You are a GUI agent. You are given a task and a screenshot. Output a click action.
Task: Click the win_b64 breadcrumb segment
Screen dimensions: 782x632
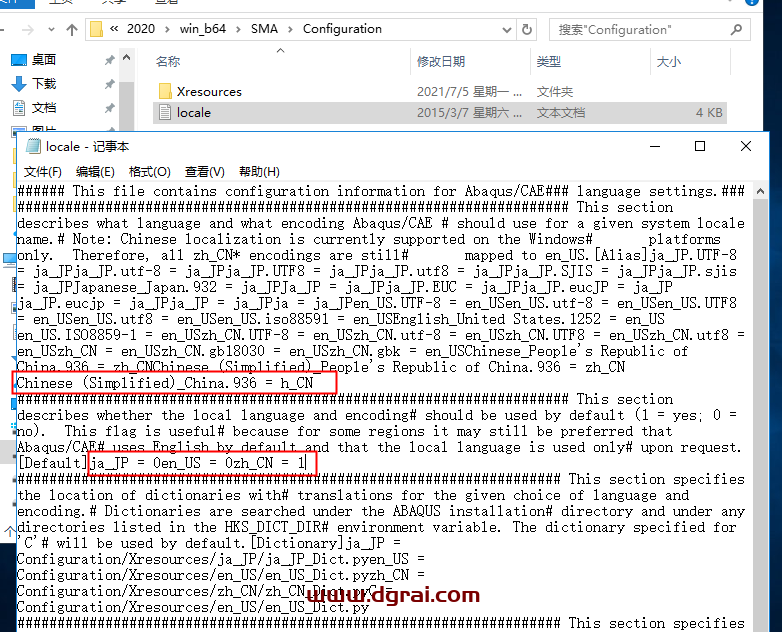[x=199, y=29]
